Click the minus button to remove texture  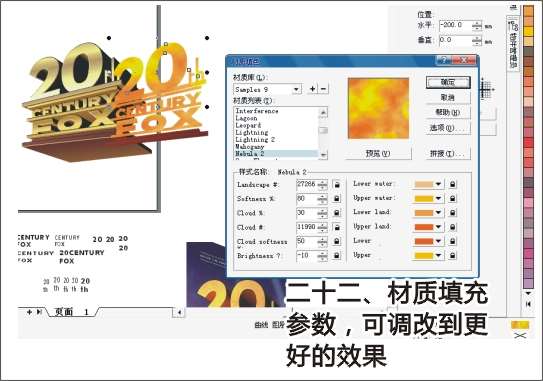pos(323,89)
